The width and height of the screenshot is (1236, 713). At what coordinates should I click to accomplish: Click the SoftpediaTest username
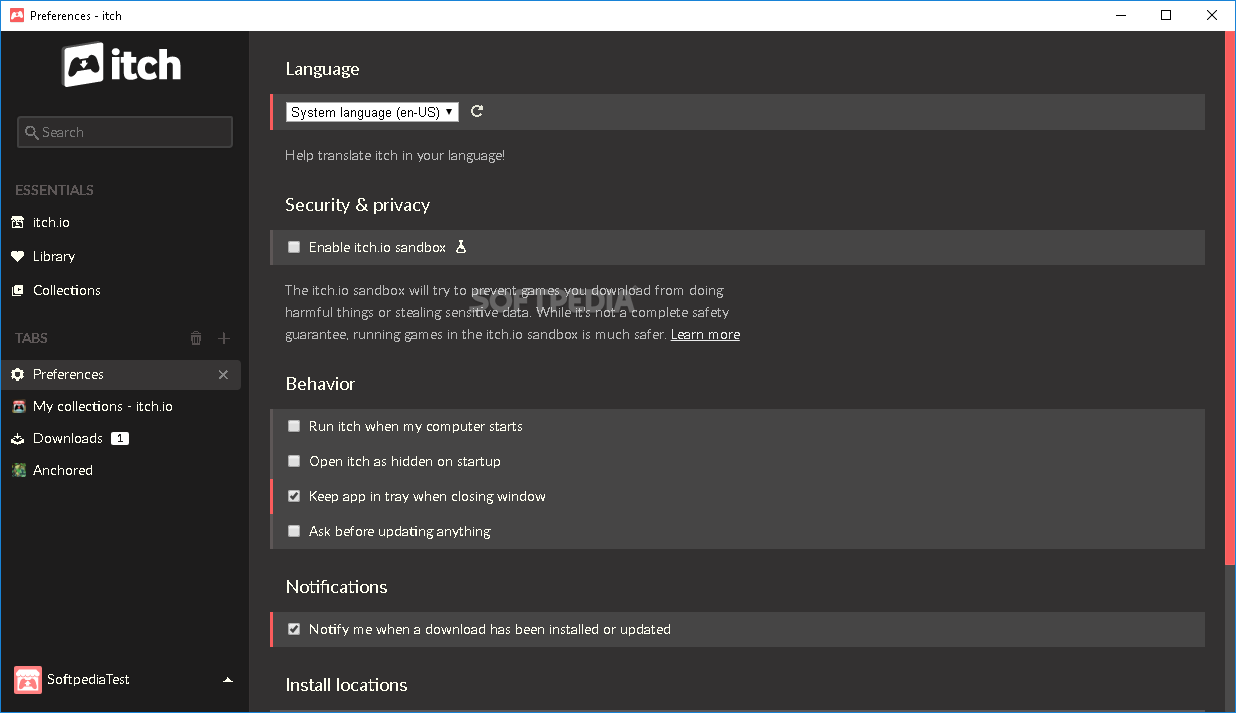[89, 680]
